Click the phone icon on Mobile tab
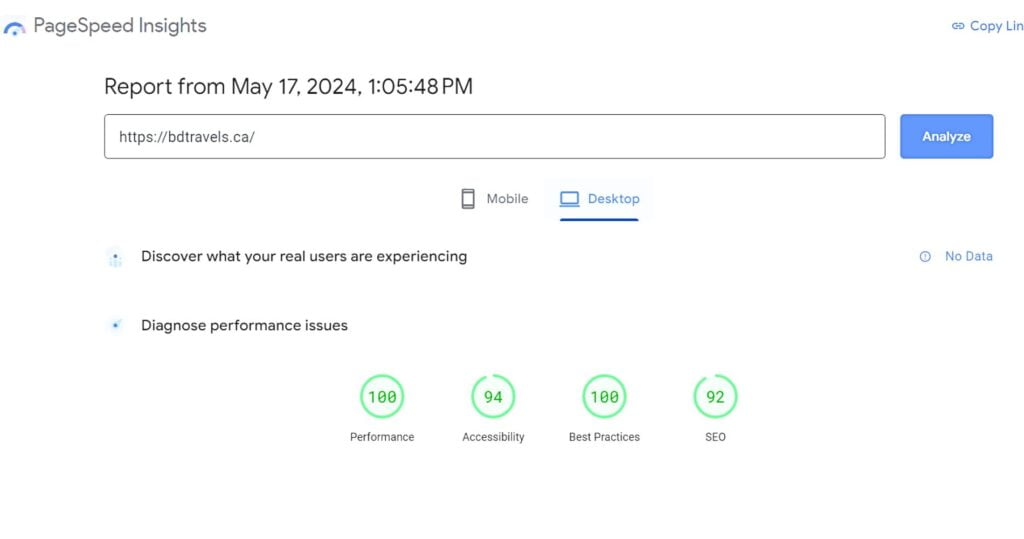Screen dimensions: 1024x539 [x=468, y=199]
